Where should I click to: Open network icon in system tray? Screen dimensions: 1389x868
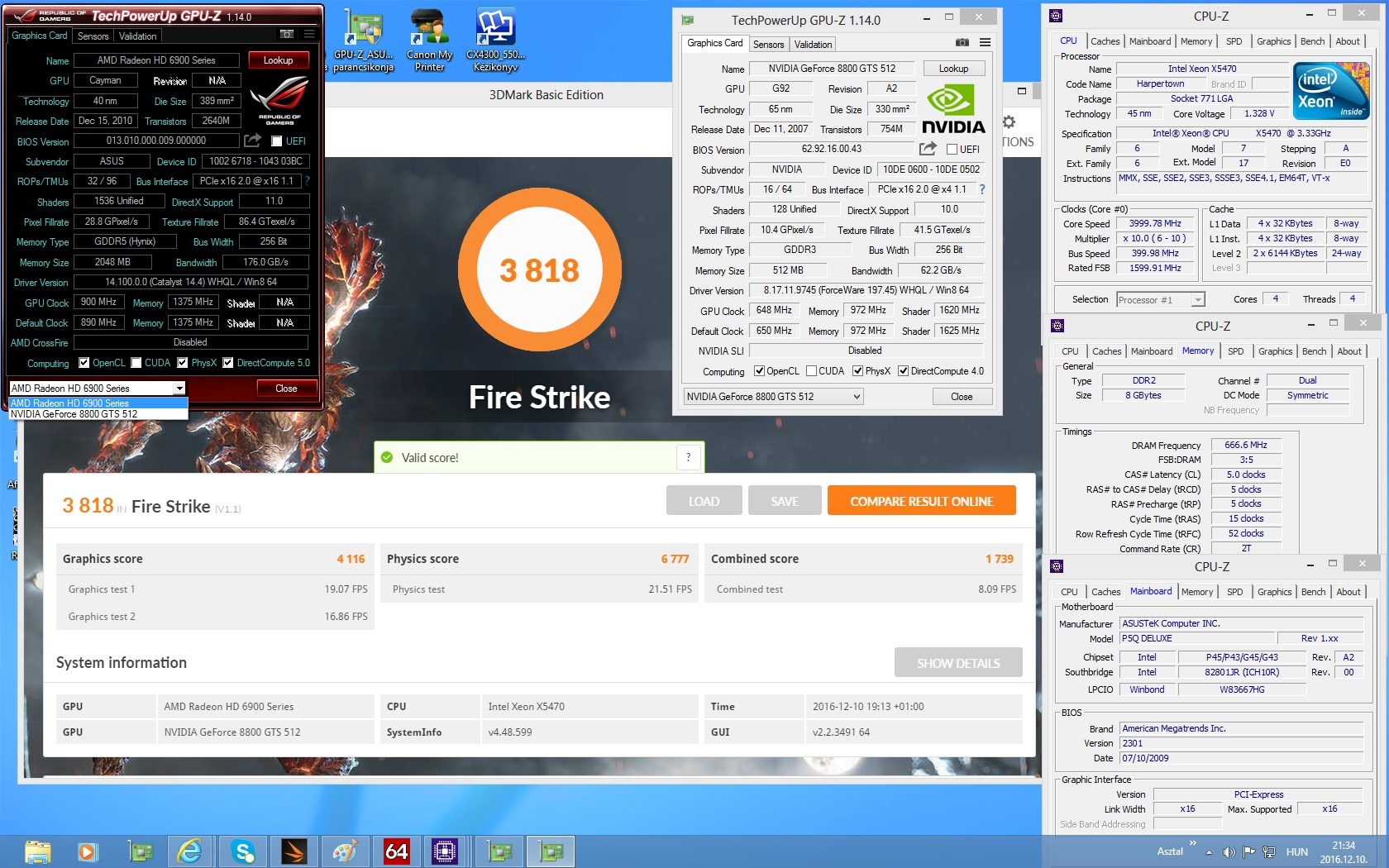click(1267, 851)
